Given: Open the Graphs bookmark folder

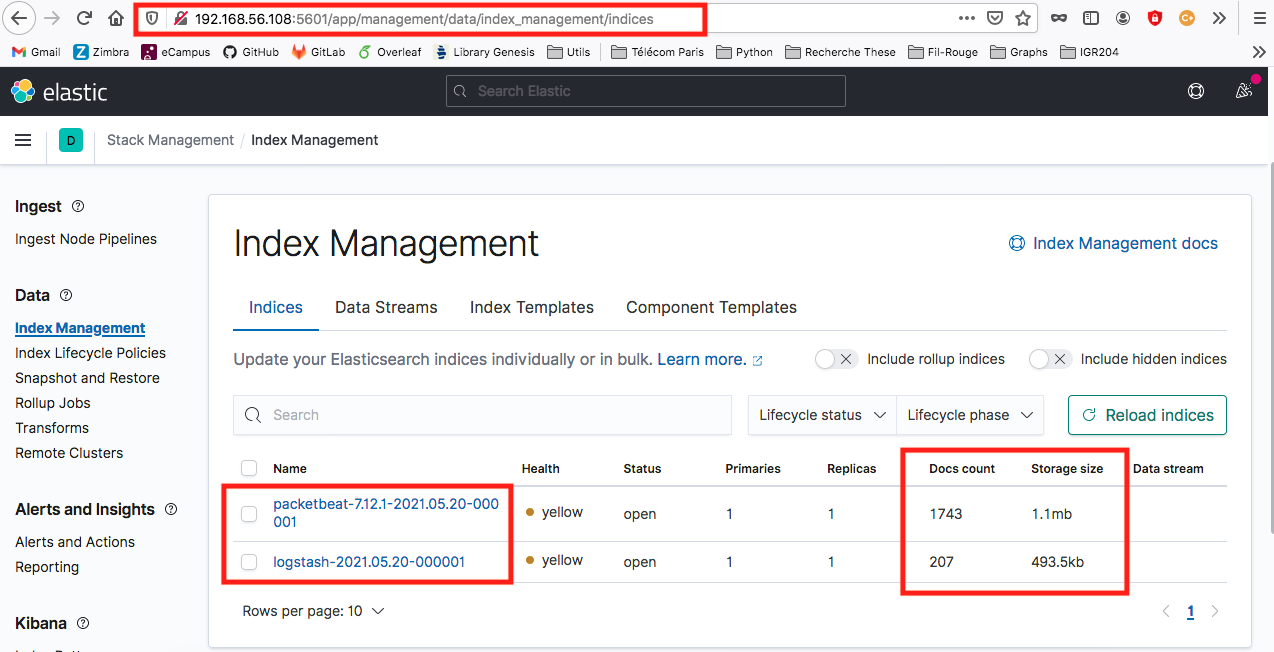Looking at the screenshot, I should tap(1018, 52).
